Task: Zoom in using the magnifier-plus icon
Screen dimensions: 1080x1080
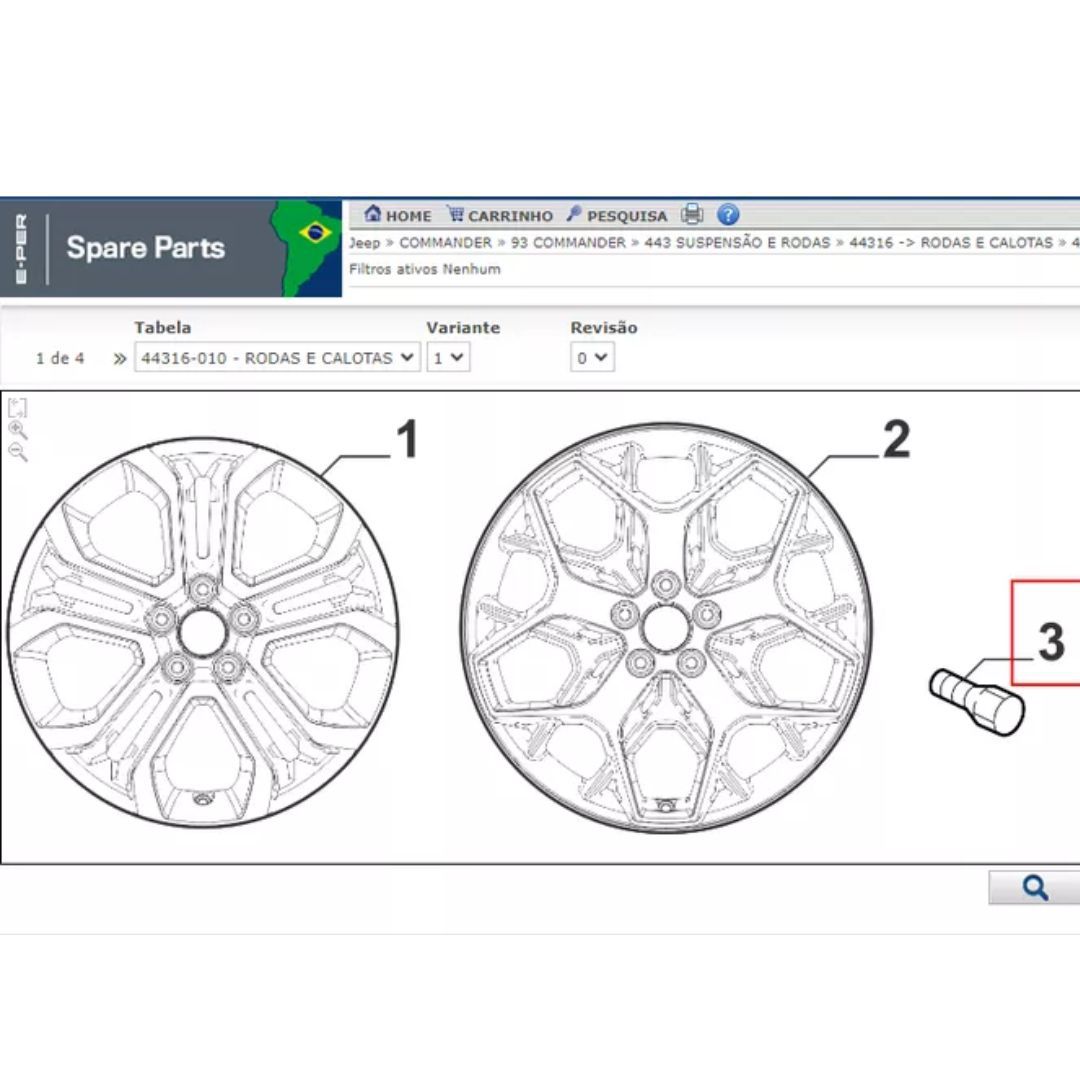Action: pyautogui.click(x=16, y=429)
